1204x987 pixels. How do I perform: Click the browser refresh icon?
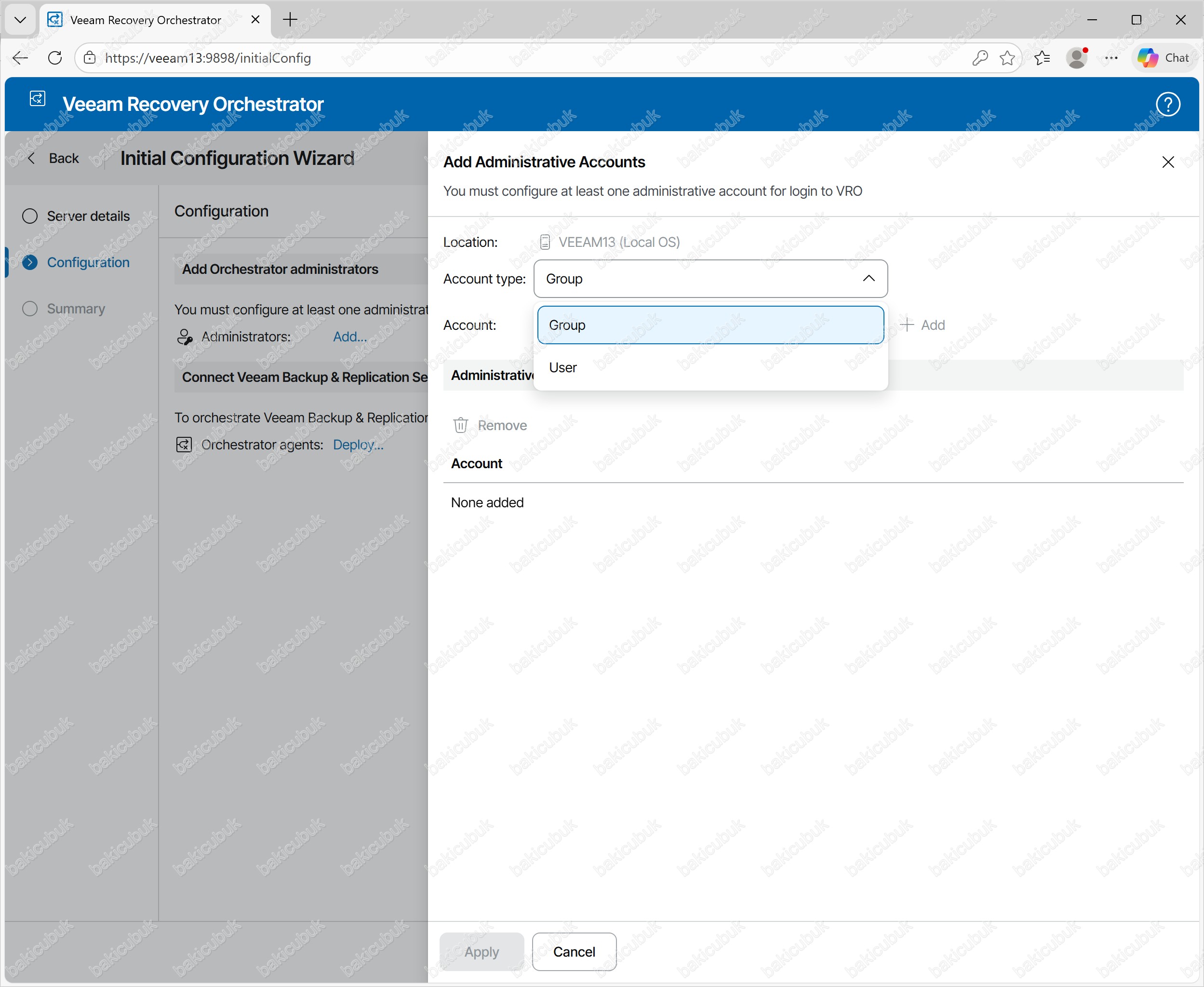(55, 58)
